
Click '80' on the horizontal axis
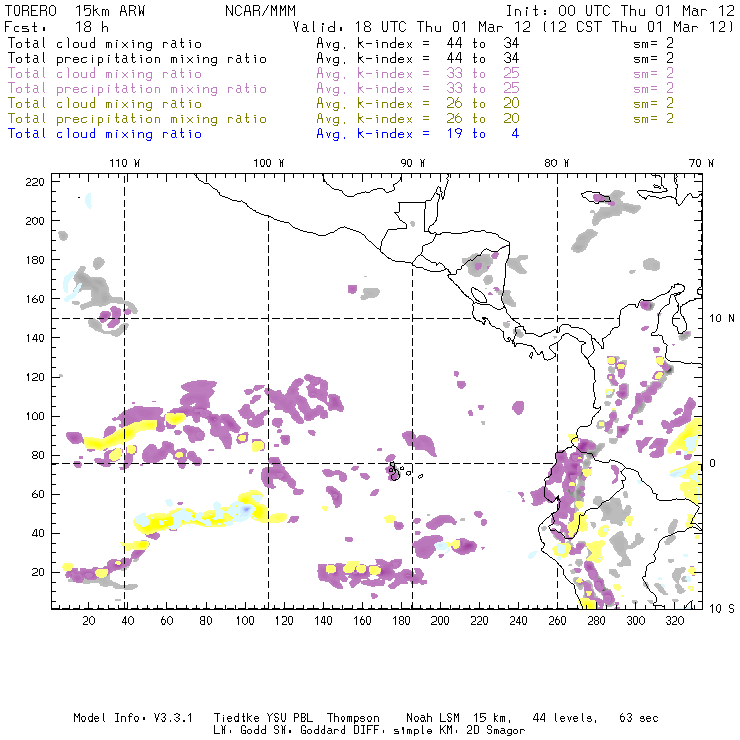point(206,621)
